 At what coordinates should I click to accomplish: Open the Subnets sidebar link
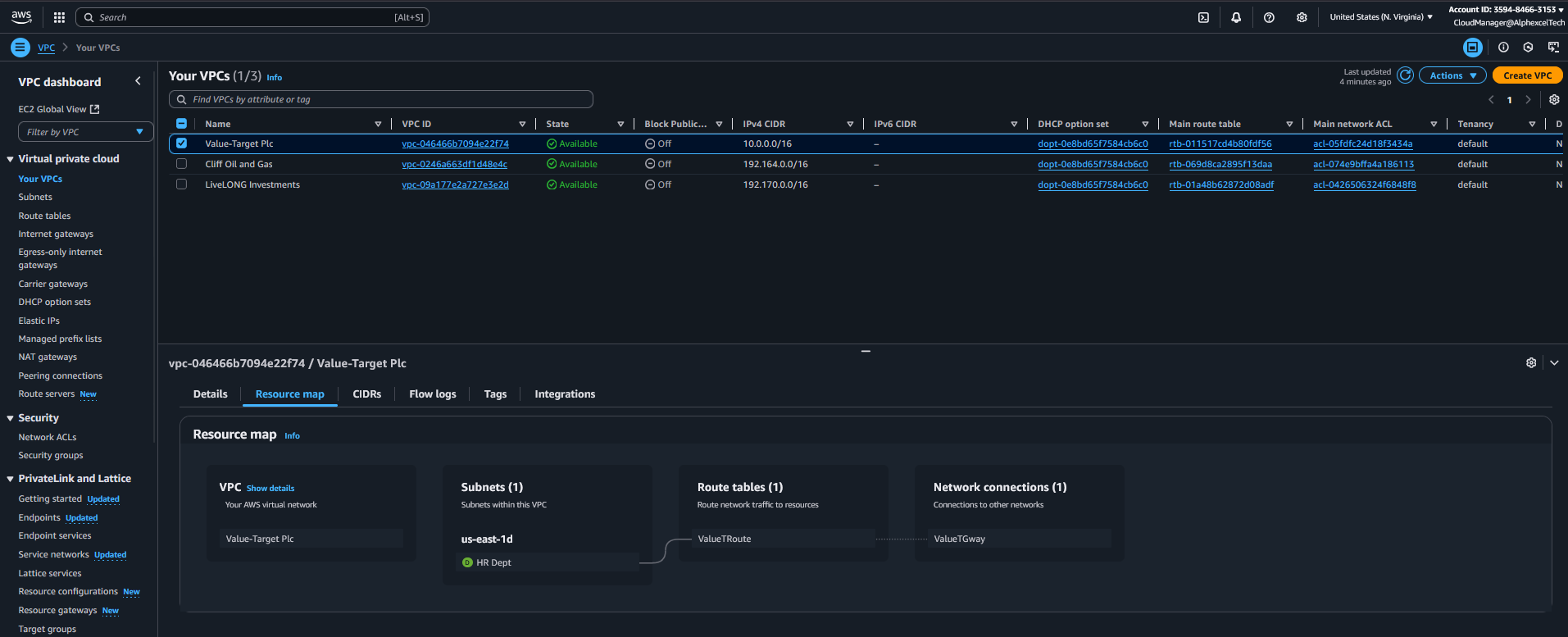35,197
